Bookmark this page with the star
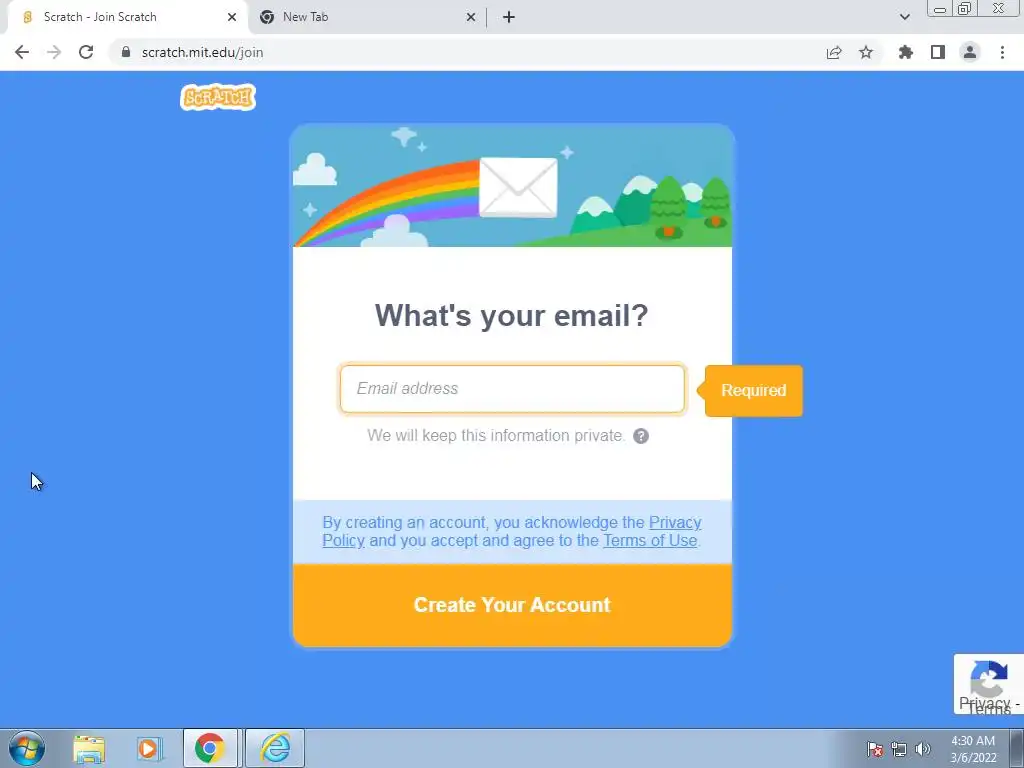The width and height of the screenshot is (1024, 768). 866,52
